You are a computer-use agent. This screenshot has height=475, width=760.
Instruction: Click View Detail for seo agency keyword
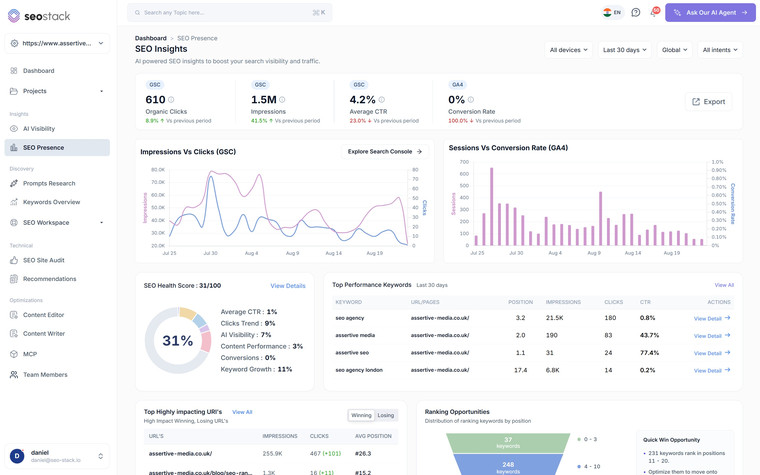[x=712, y=318]
